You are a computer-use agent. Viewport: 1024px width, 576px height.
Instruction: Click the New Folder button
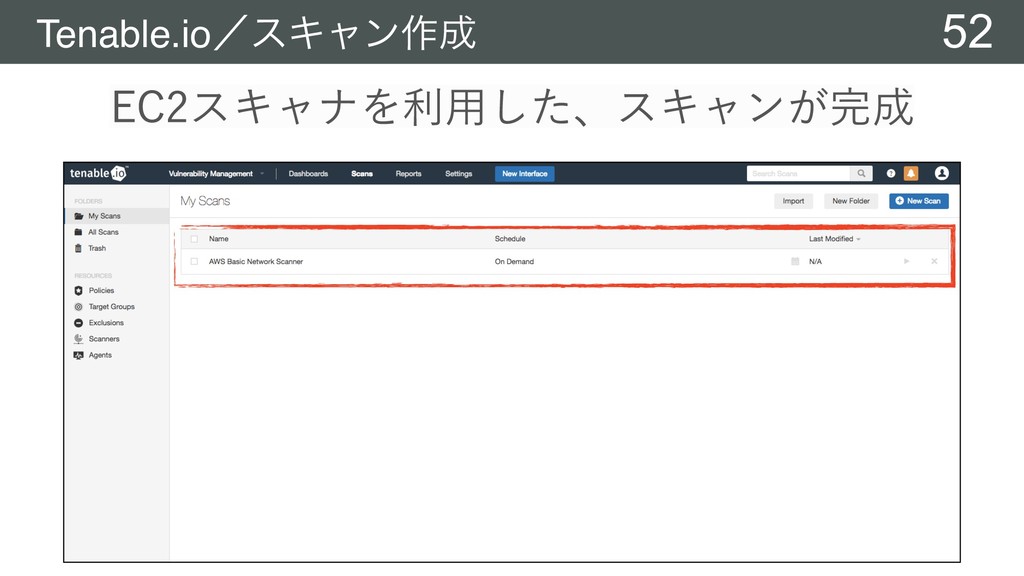851,201
